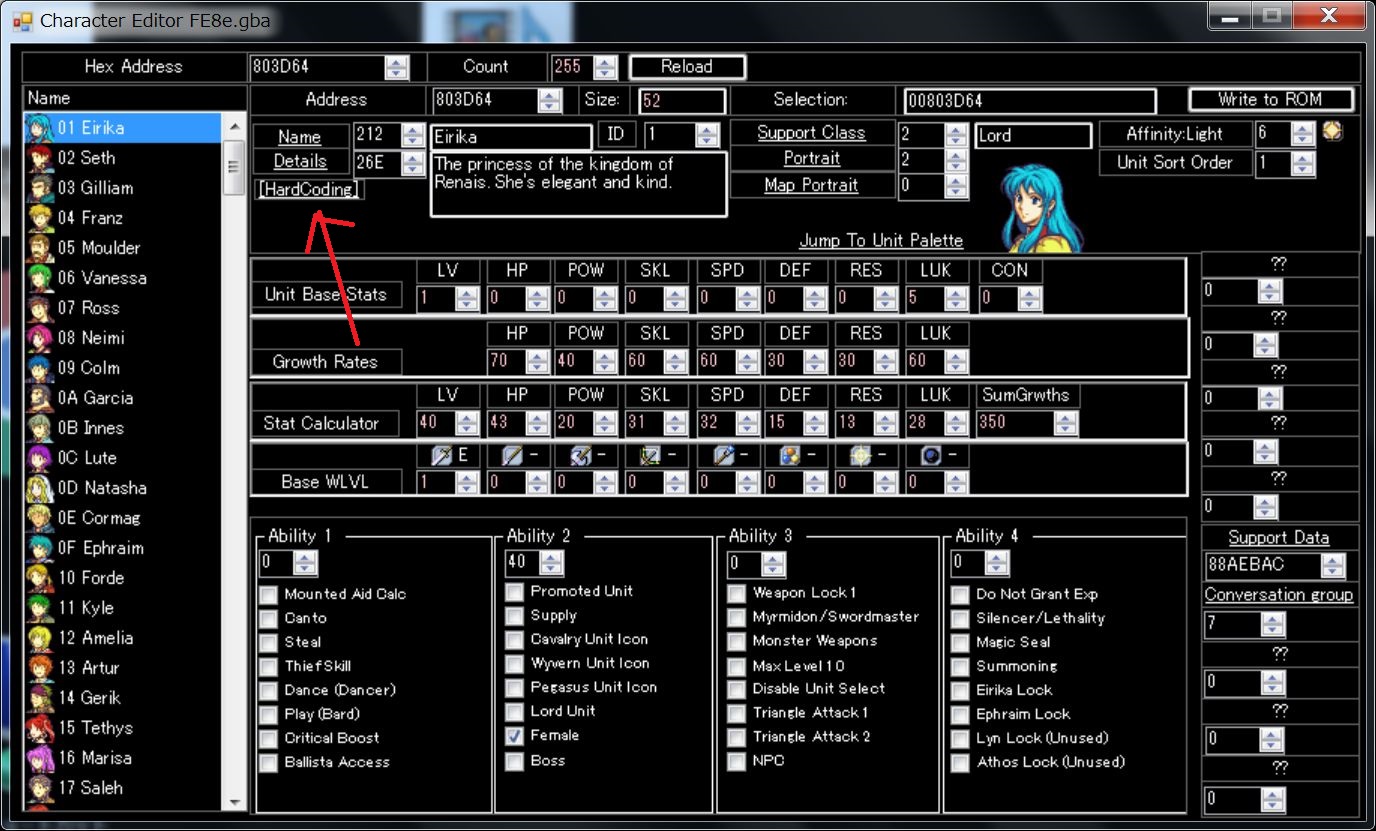Select 09 Colm in the character list
Viewport: 1376px width, 831px height.
(123, 368)
